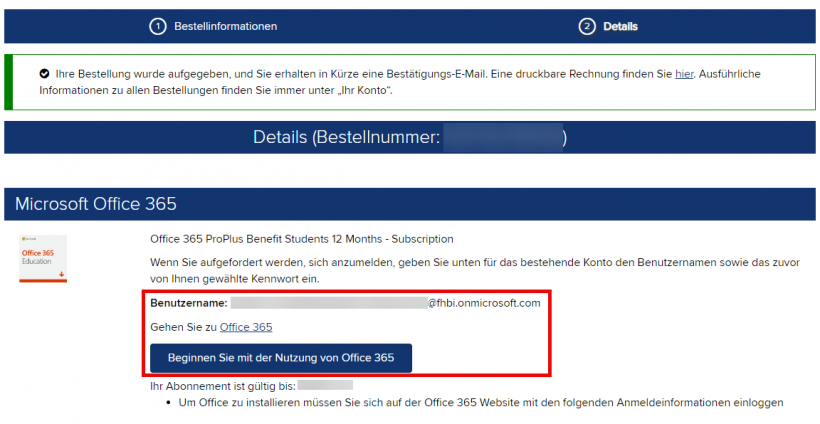
Task: Click the 'Benutzername:' label
Action: click(x=189, y=303)
